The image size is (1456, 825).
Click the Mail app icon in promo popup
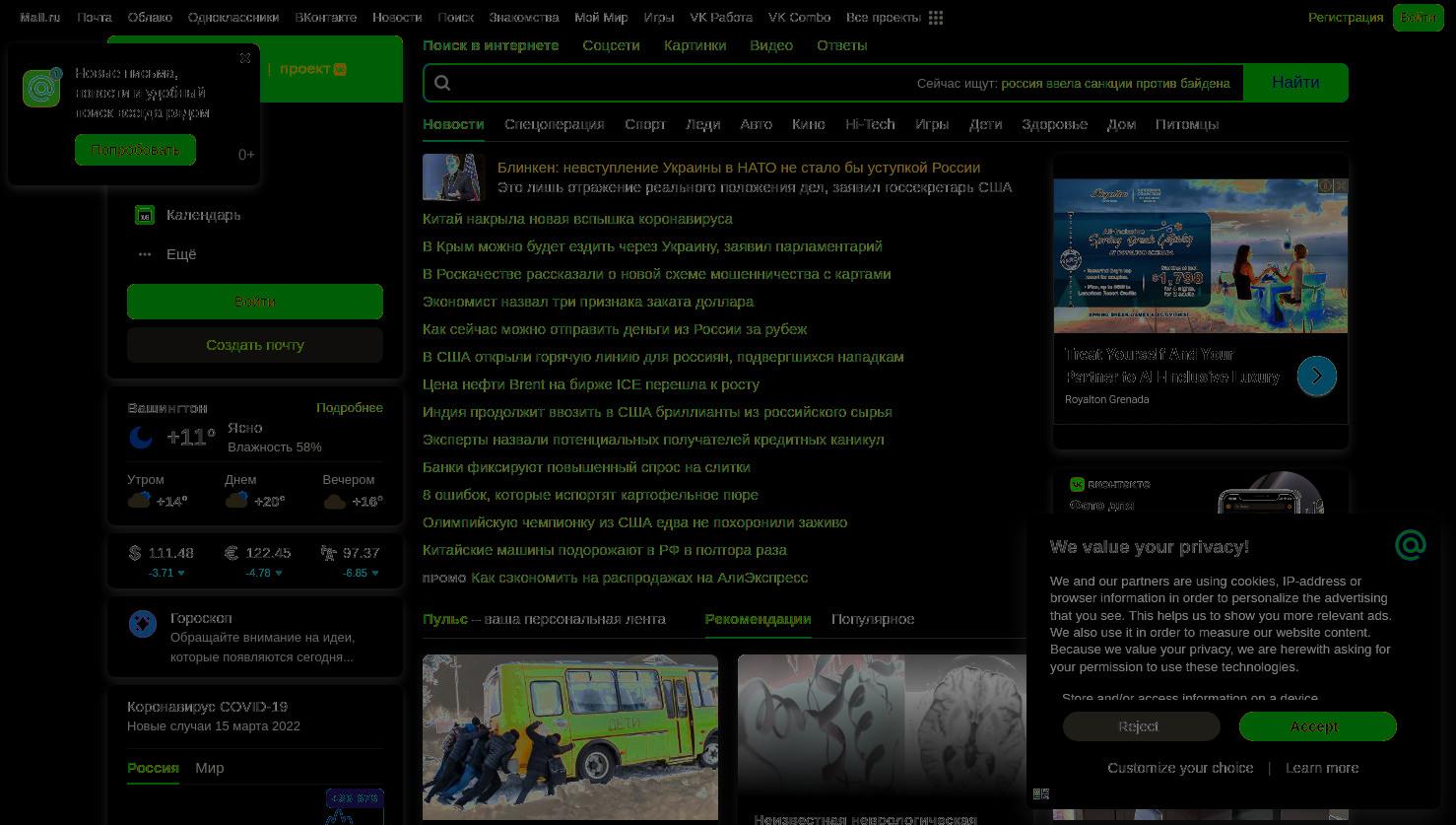(x=41, y=89)
